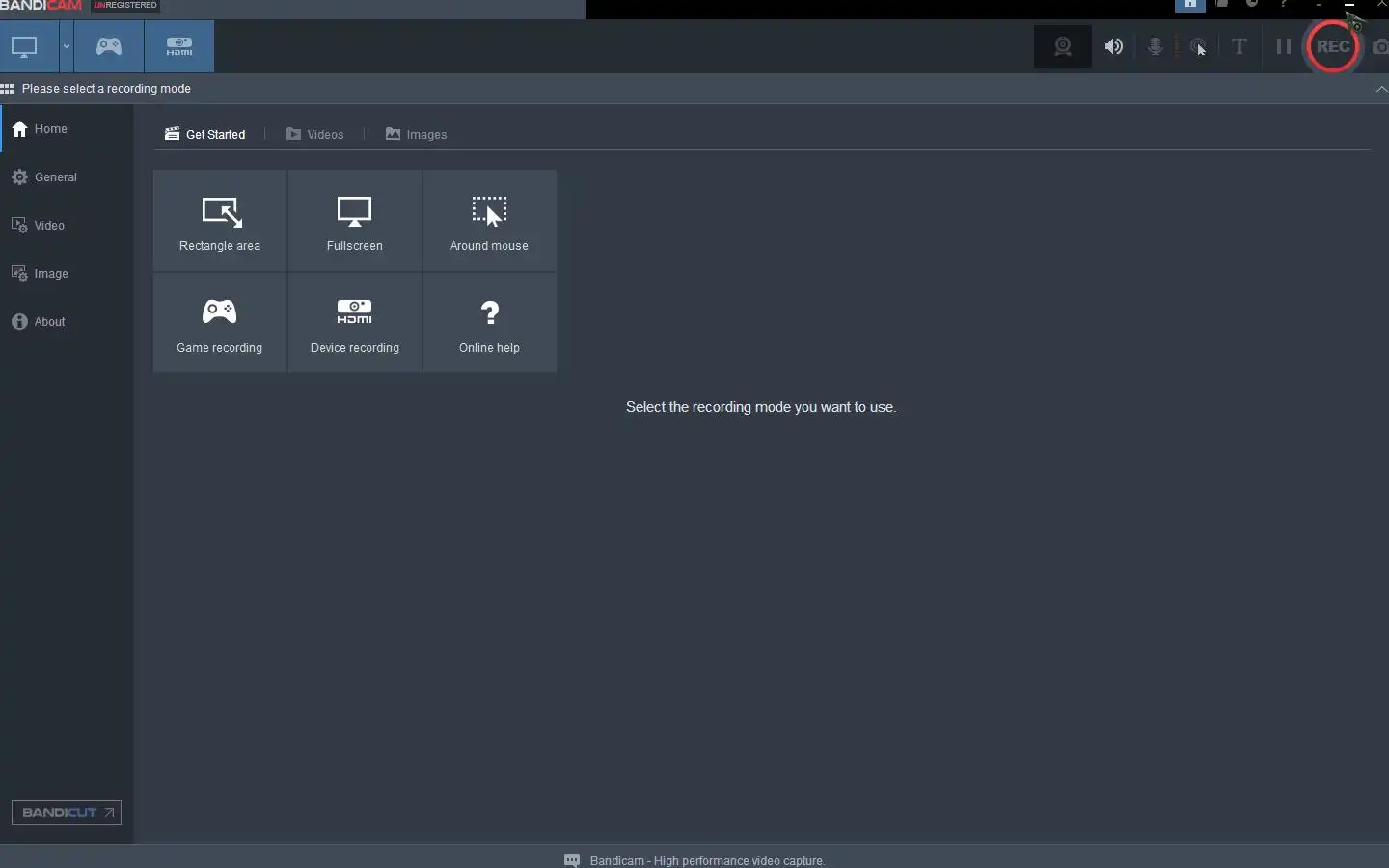Open the Image settings in sidebar

click(67, 274)
